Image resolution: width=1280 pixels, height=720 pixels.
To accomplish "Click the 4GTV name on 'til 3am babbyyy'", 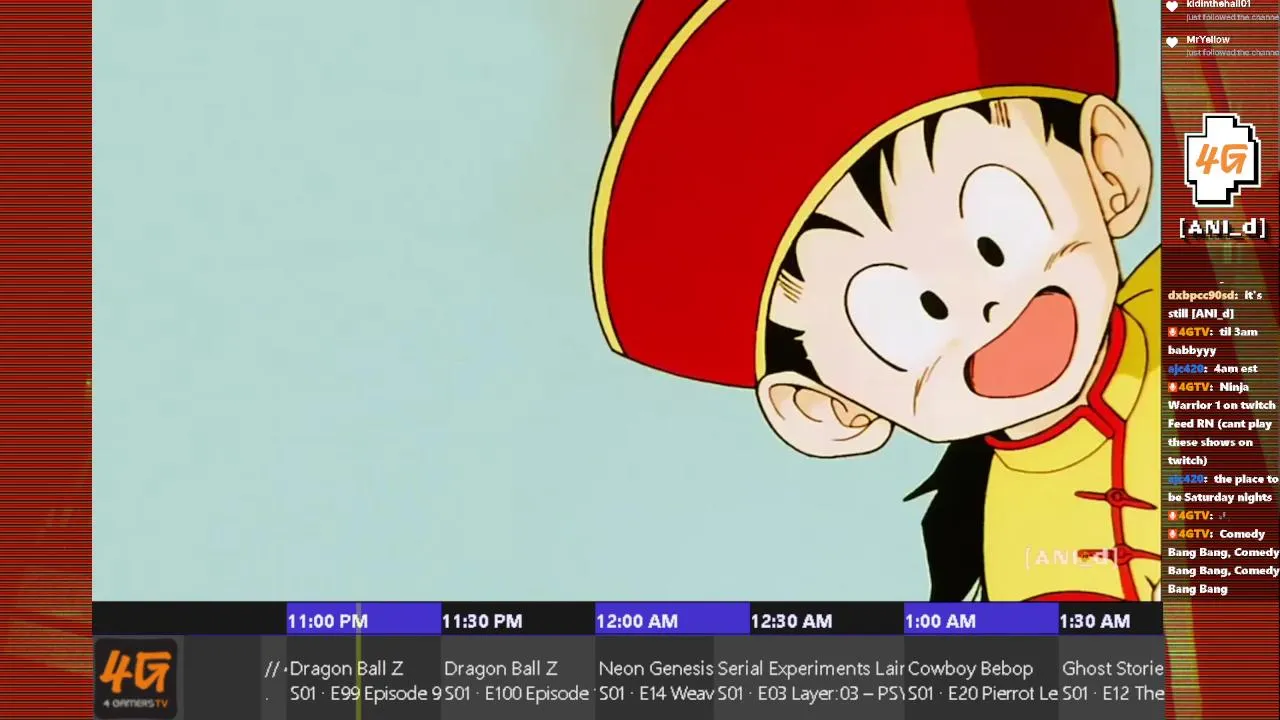I will (x=1193, y=332).
